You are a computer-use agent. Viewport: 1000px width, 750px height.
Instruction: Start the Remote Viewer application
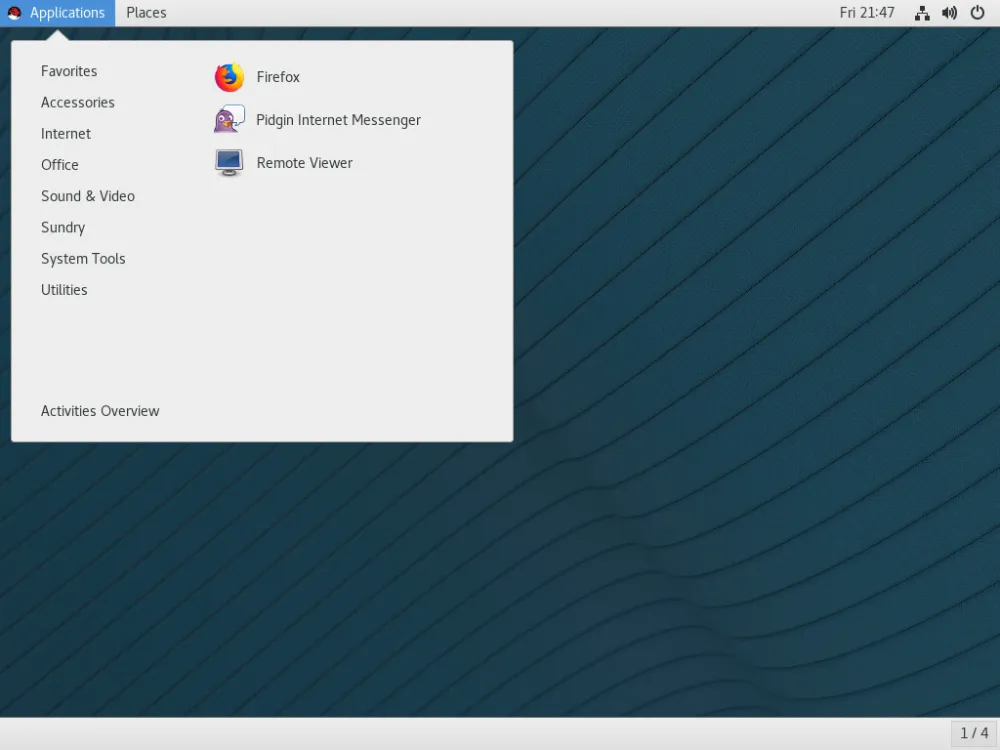304,162
